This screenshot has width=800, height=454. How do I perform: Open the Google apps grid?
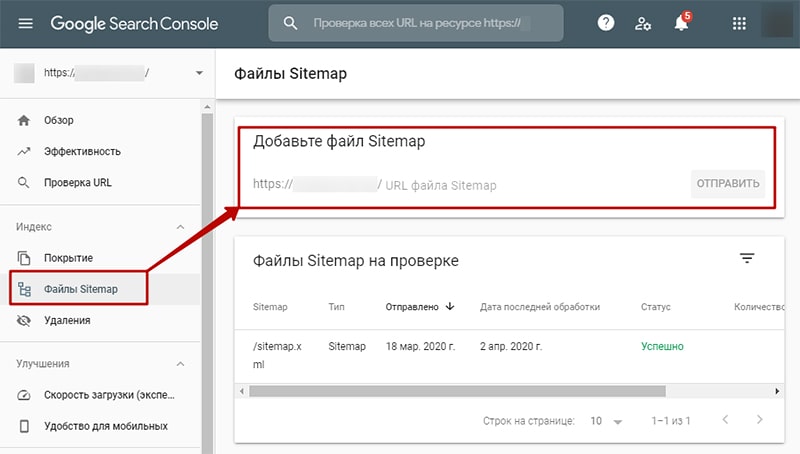pyautogui.click(x=739, y=23)
